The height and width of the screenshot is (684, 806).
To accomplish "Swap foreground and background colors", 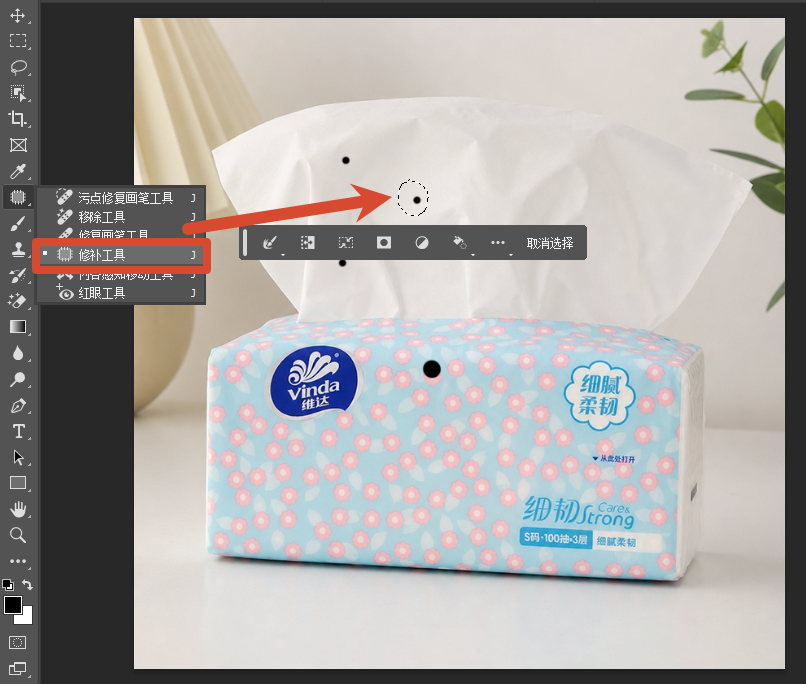I will pos(28,585).
